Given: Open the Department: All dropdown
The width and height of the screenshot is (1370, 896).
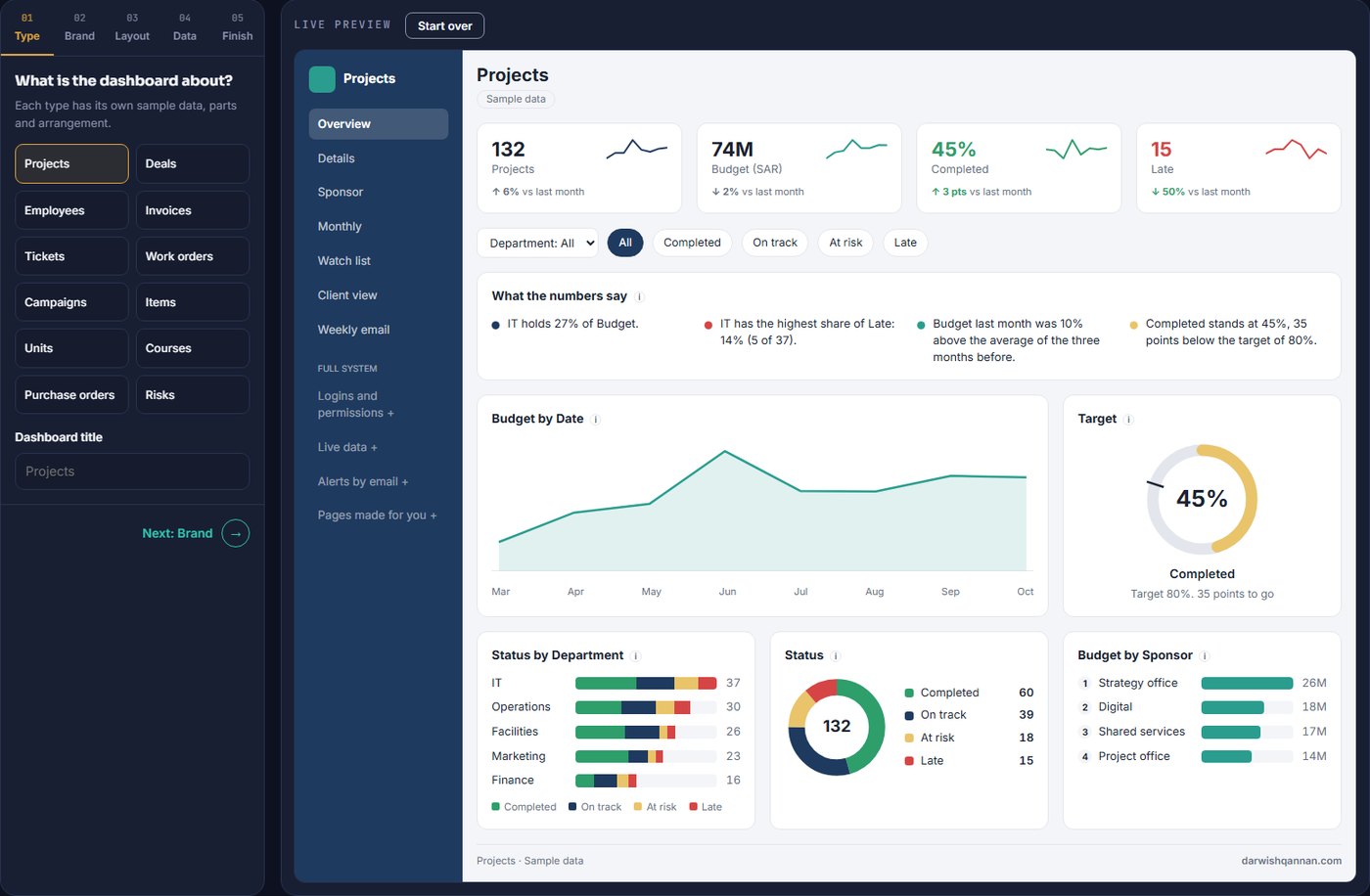Looking at the screenshot, I should 537,243.
